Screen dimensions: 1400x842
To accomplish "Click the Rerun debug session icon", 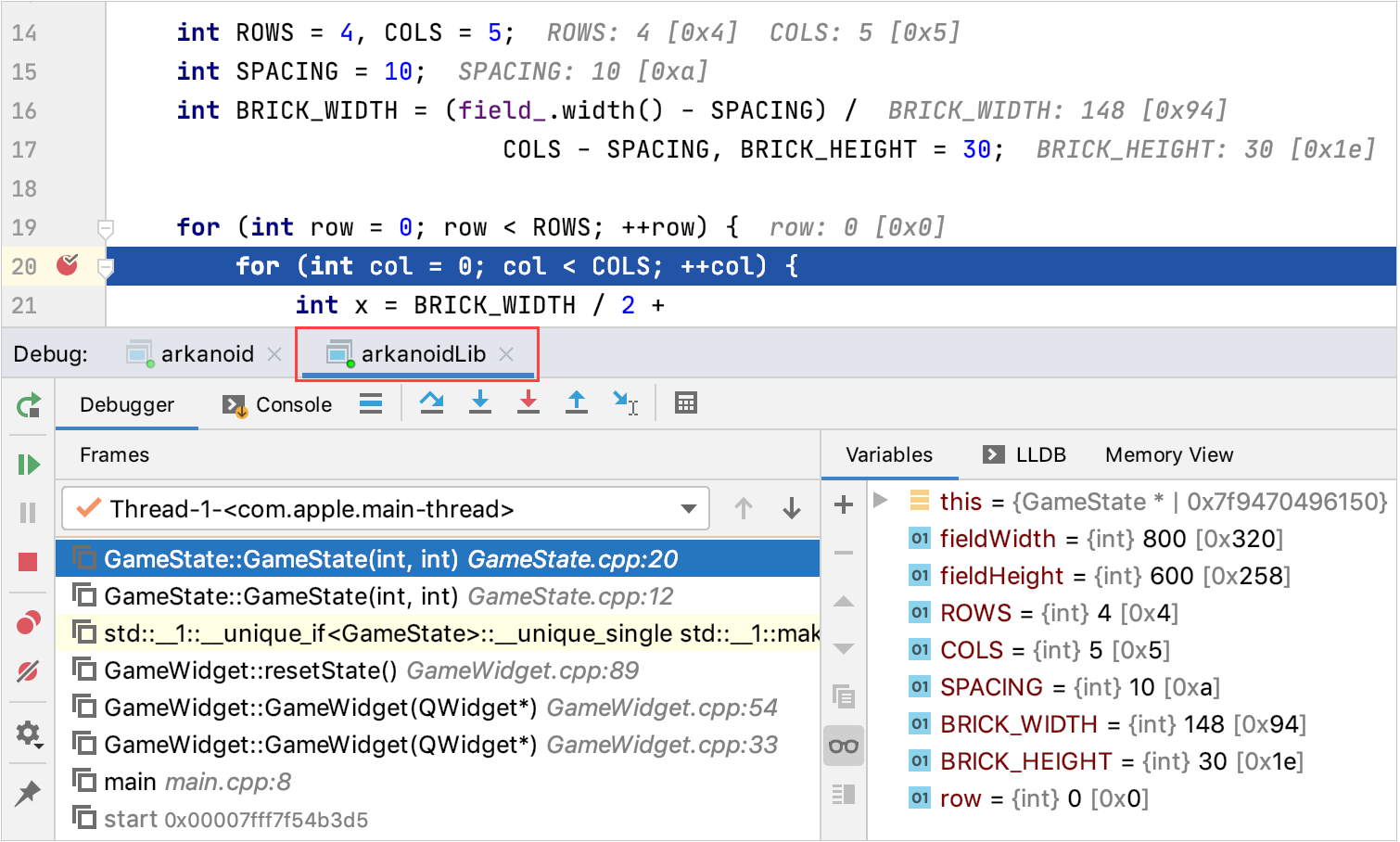I will click(x=29, y=405).
